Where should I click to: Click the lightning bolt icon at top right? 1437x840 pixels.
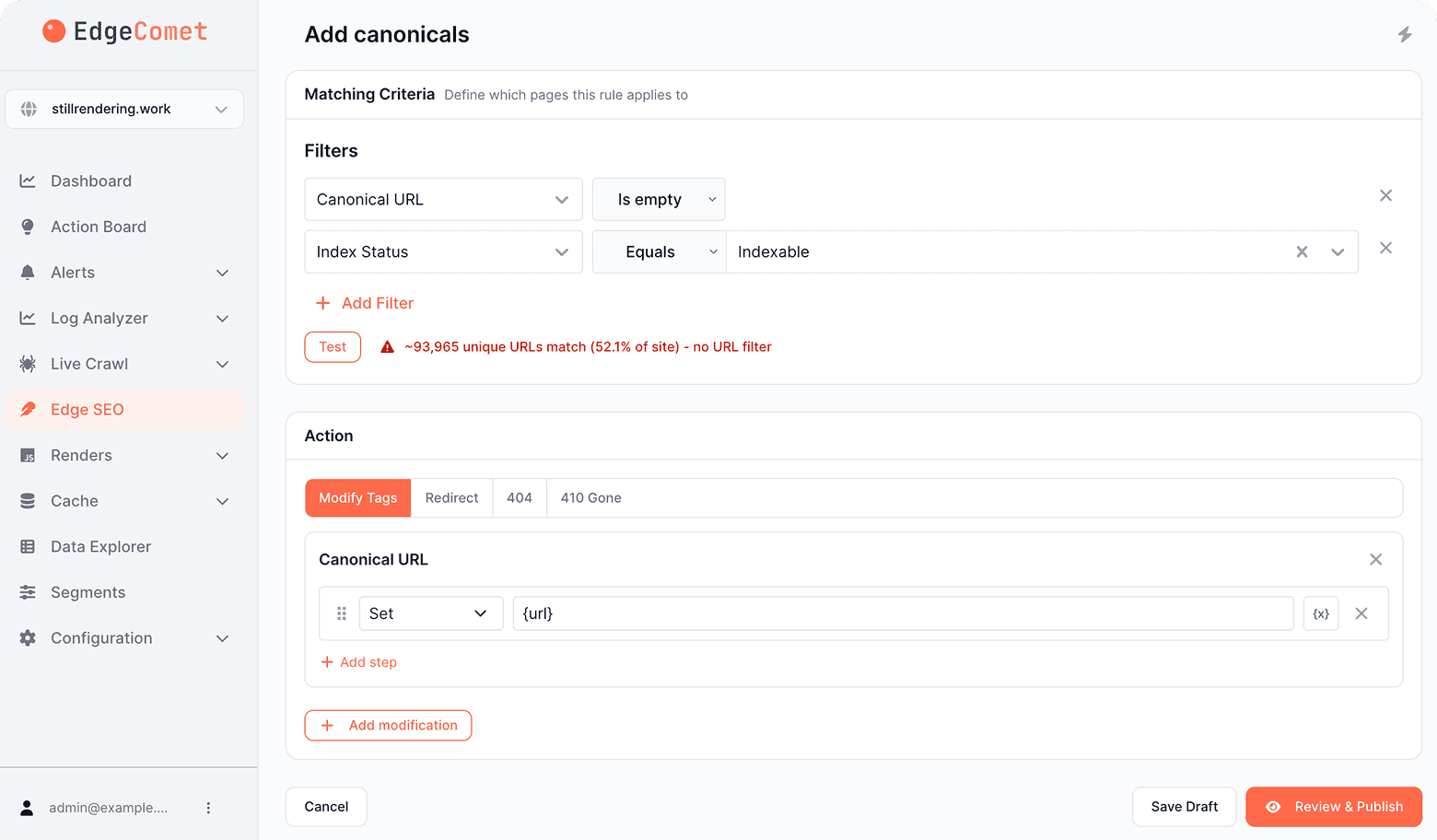[x=1405, y=34]
